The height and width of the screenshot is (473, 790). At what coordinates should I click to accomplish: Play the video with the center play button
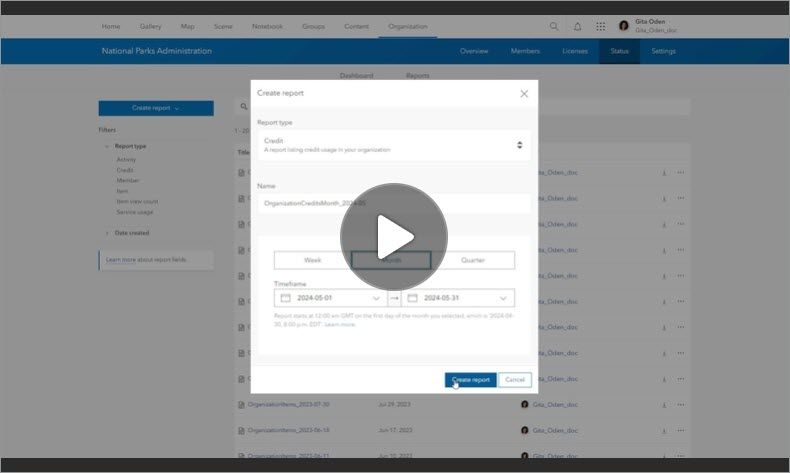tap(393, 237)
